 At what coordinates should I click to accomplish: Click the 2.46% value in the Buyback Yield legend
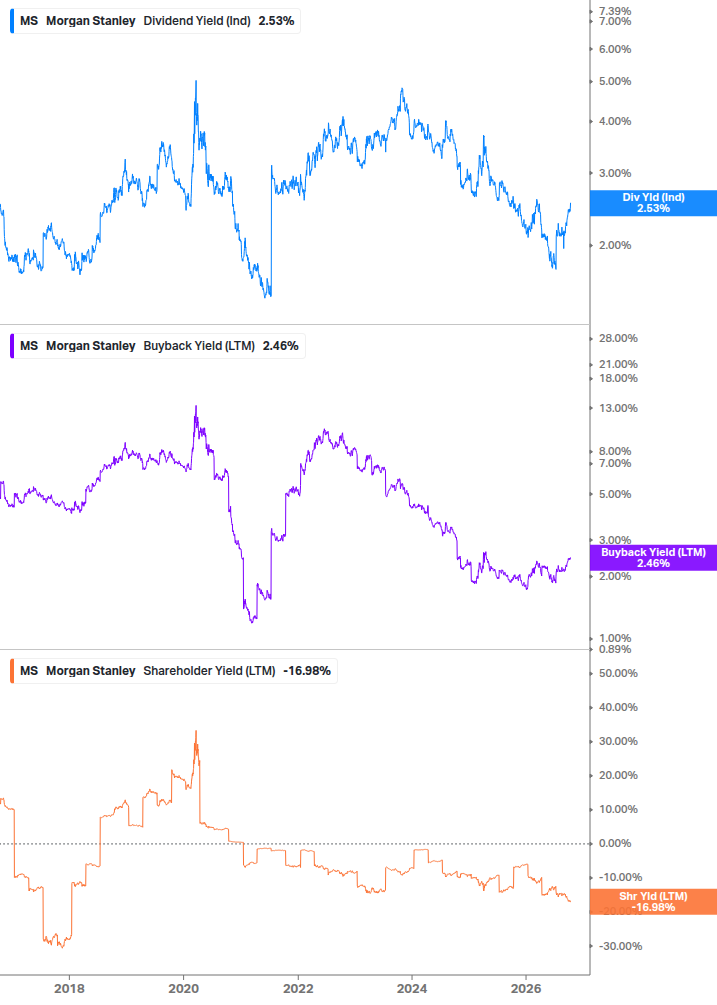point(281,346)
